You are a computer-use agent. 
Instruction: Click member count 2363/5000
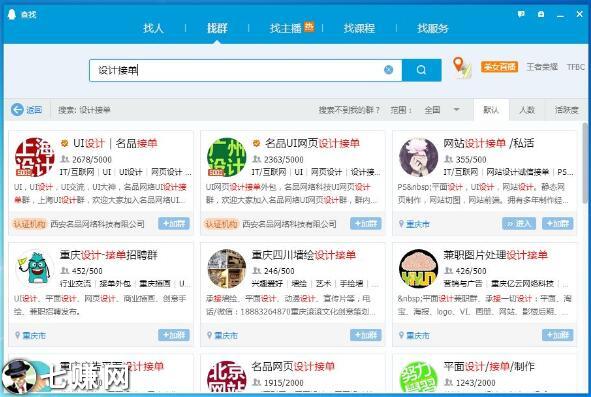(283, 159)
